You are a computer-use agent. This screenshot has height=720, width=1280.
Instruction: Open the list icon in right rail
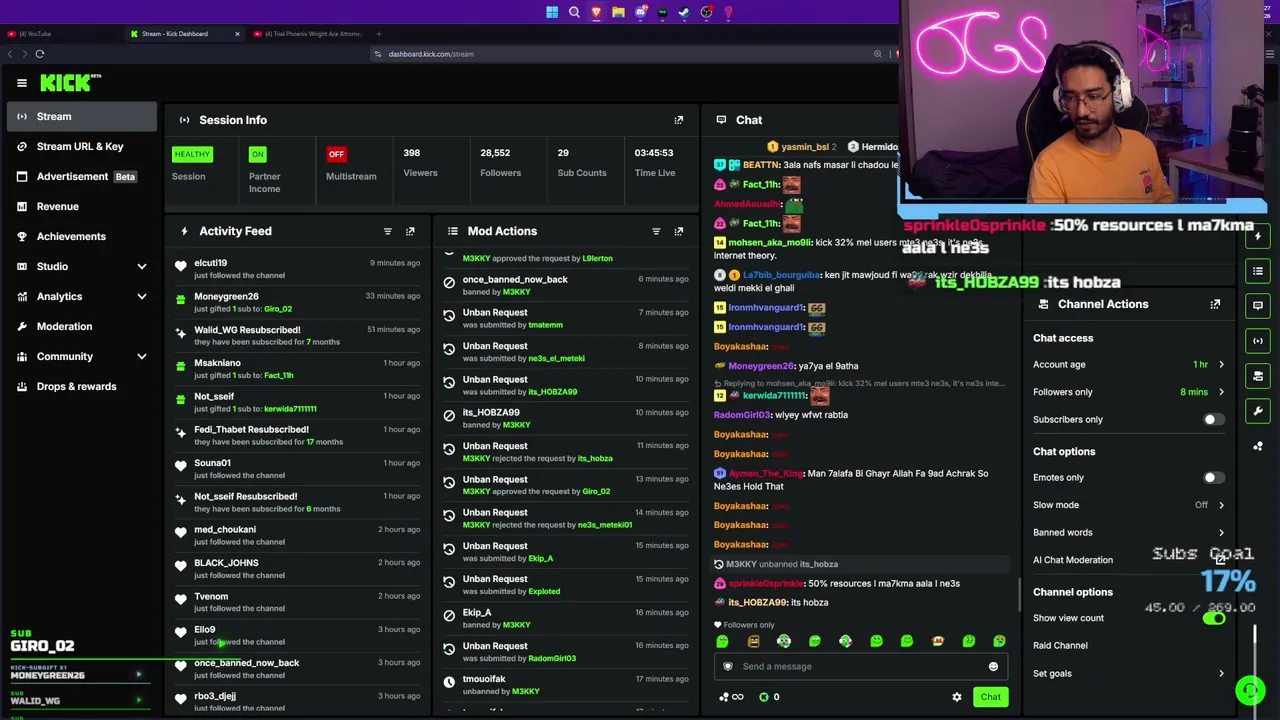click(1258, 271)
